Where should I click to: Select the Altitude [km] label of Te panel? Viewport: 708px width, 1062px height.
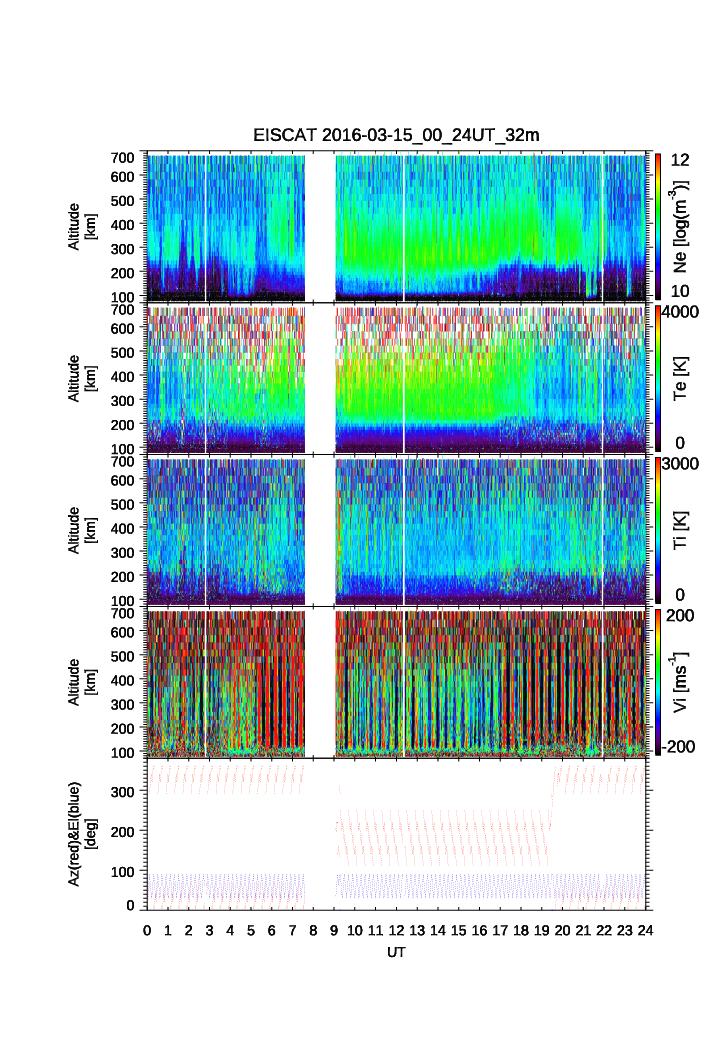[x=82, y=379]
